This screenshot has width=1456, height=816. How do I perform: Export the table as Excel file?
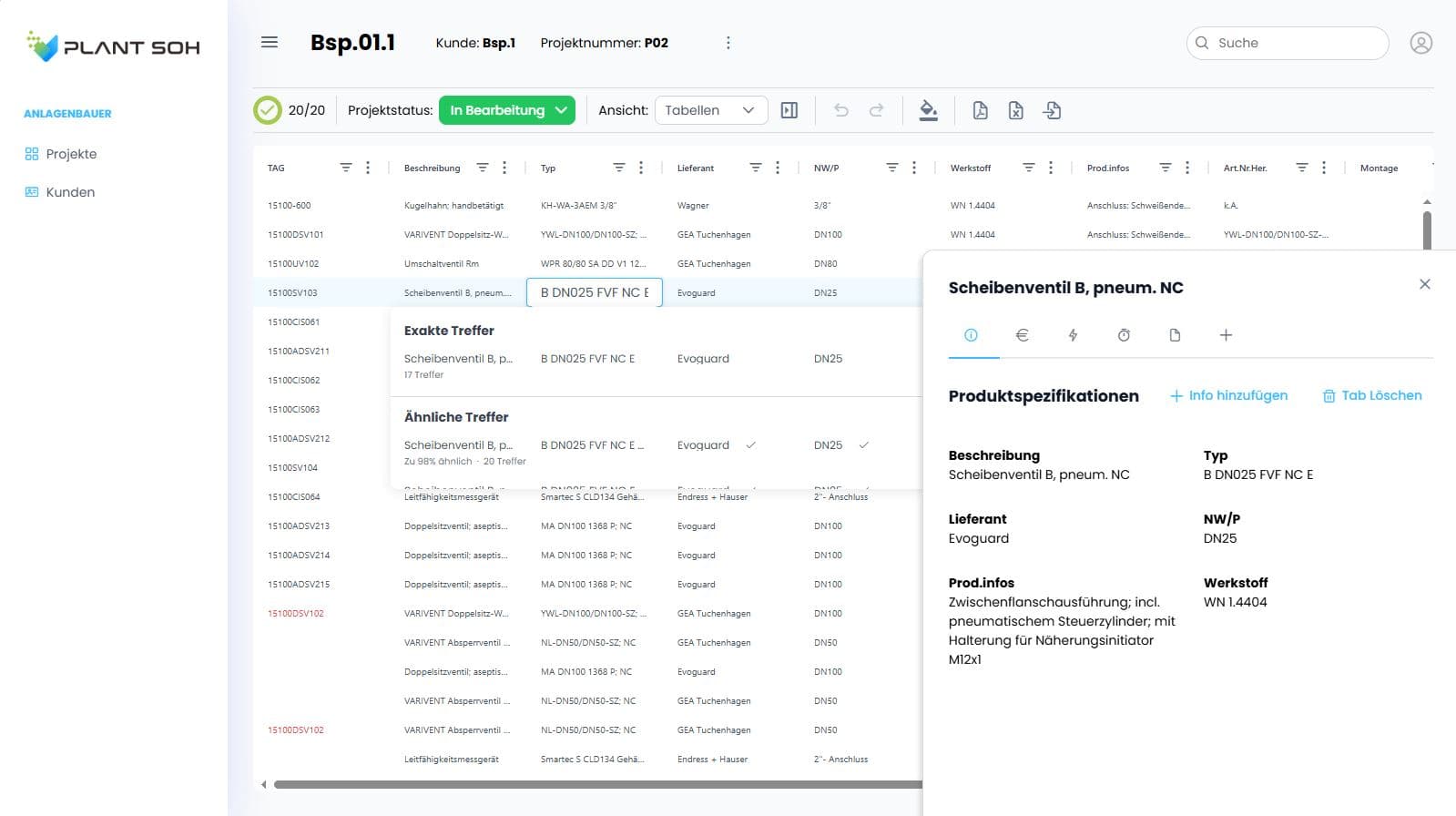[1015, 110]
